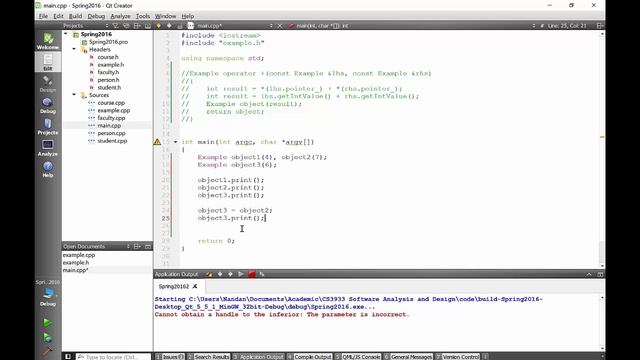Open the Debug menu
Image resolution: width=640 pixels, height=360 pixels.
tap(96, 16)
